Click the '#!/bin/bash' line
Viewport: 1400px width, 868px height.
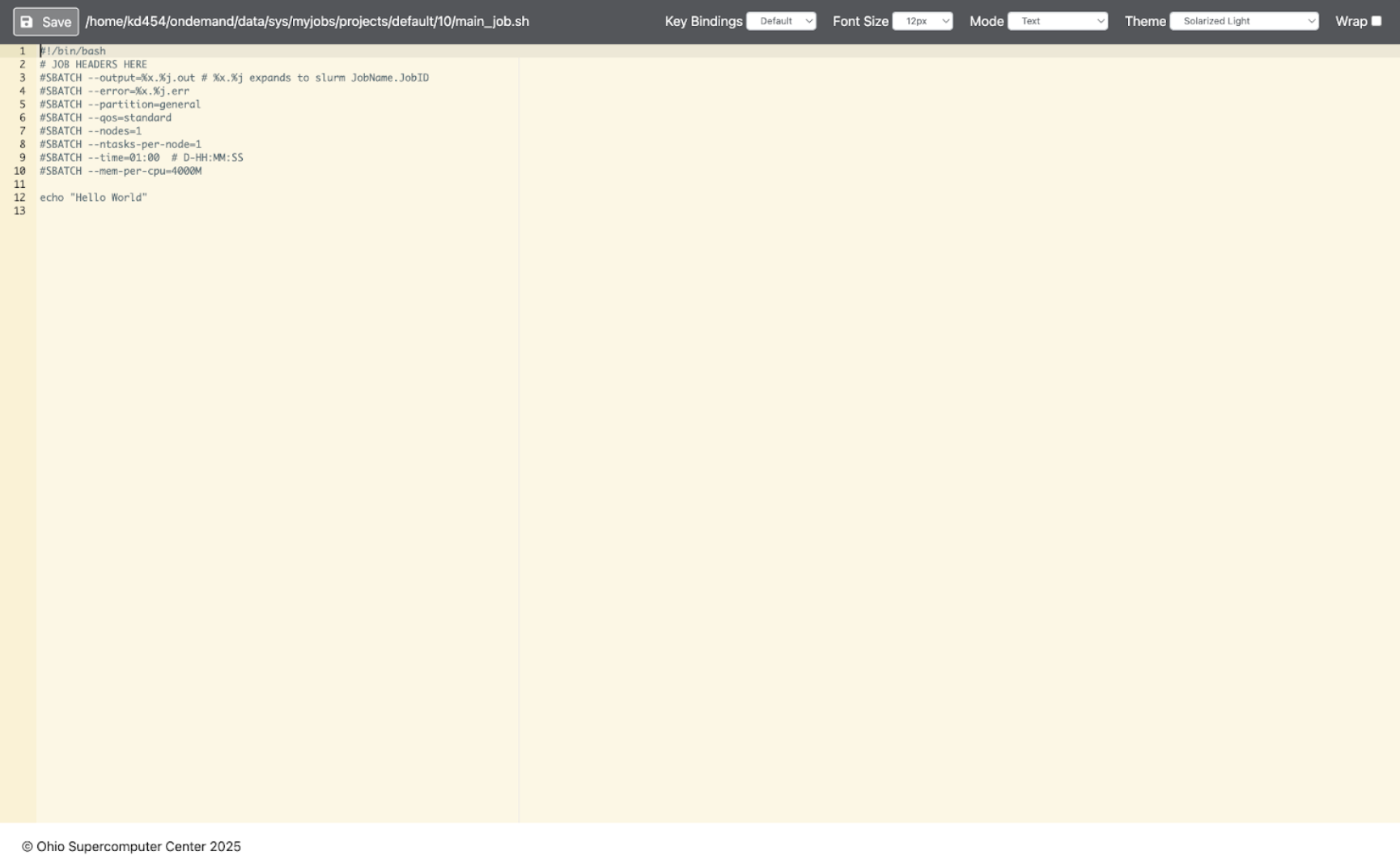[x=73, y=51]
